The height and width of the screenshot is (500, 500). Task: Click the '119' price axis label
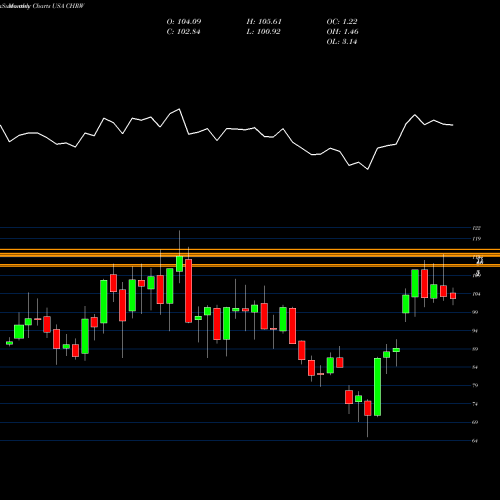click(x=477, y=239)
